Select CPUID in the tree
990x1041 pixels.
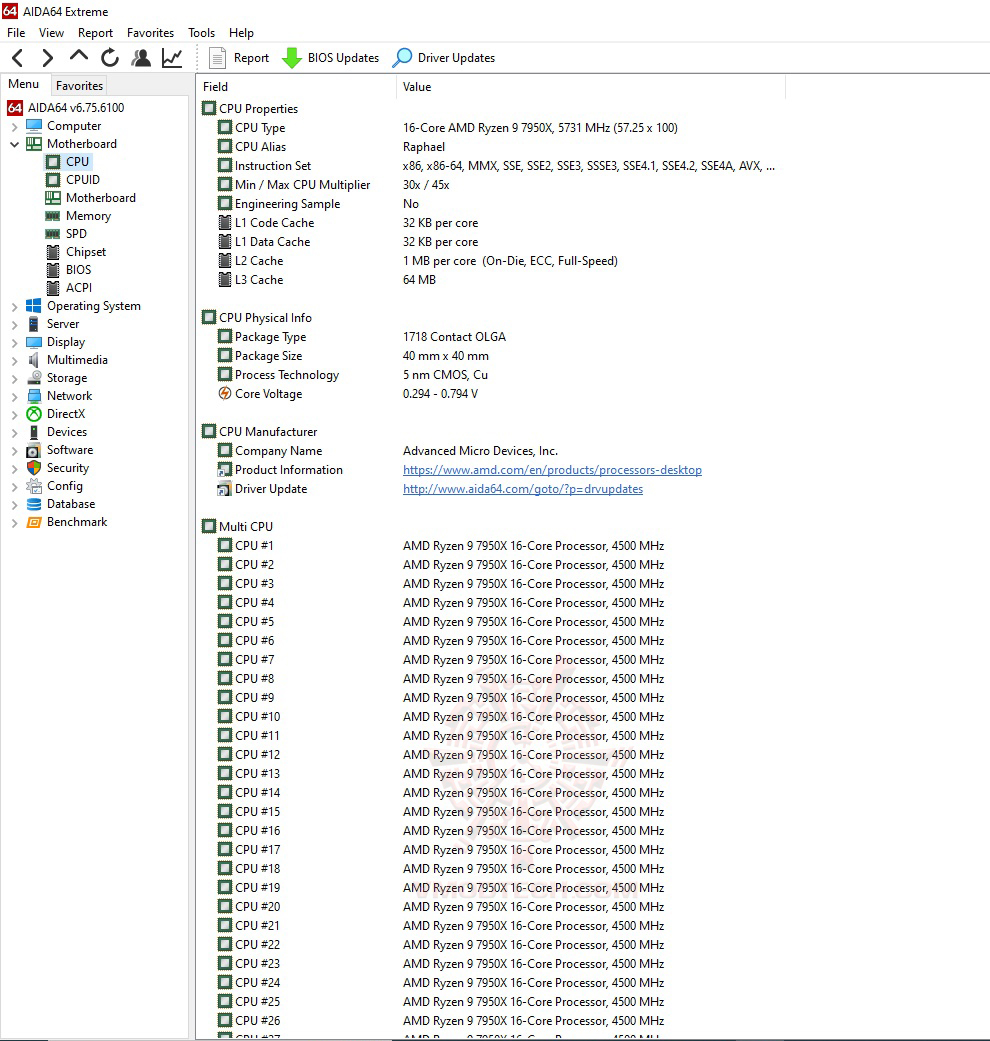(82, 180)
